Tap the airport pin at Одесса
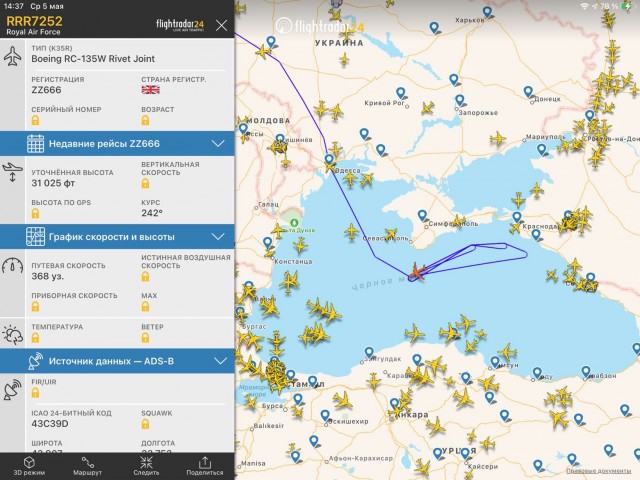Image resolution: width=640 pixels, height=480 pixels. [329, 160]
